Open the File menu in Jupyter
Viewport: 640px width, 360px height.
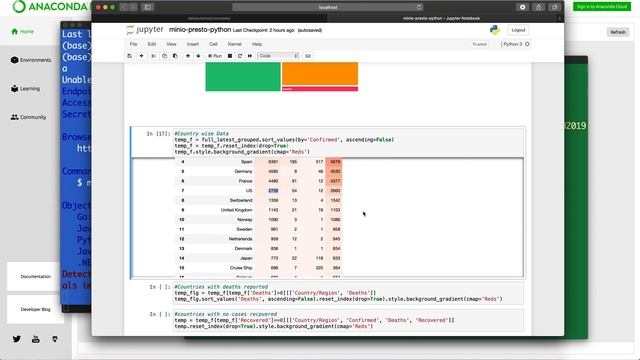(x=133, y=44)
